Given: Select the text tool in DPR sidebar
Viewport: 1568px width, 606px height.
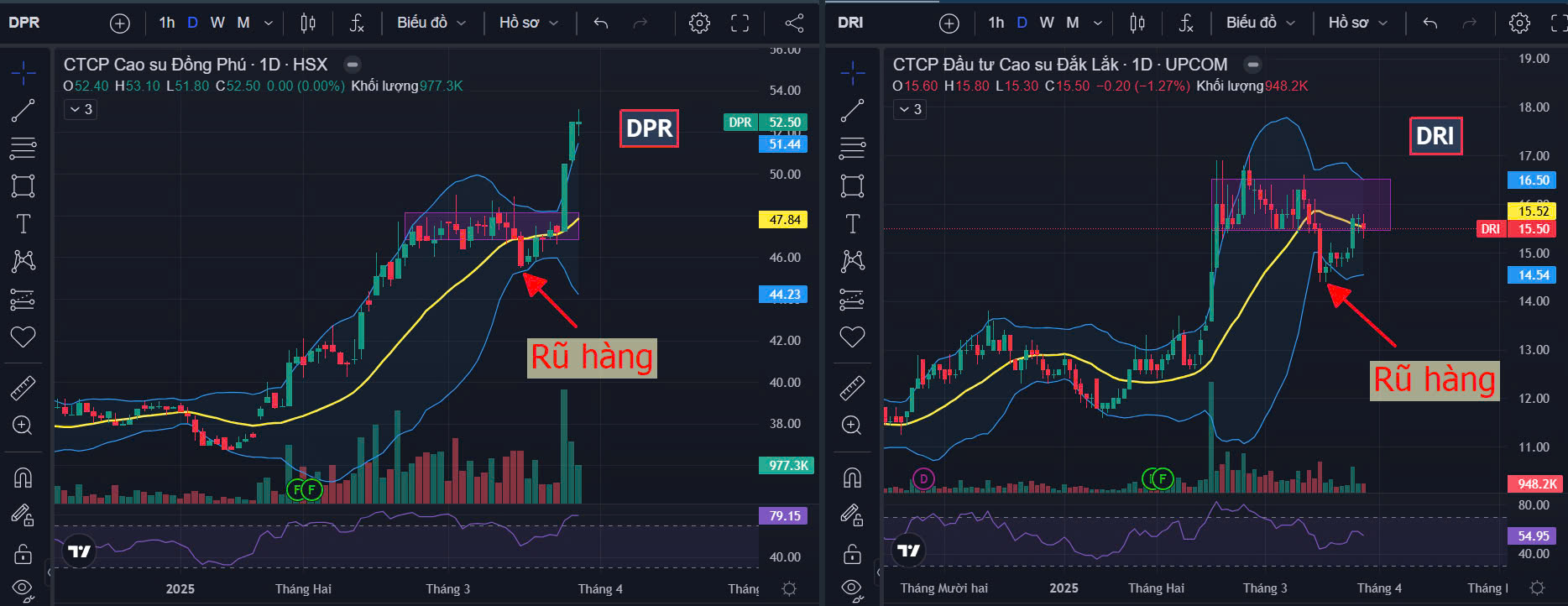Looking at the screenshot, I should (x=24, y=223).
